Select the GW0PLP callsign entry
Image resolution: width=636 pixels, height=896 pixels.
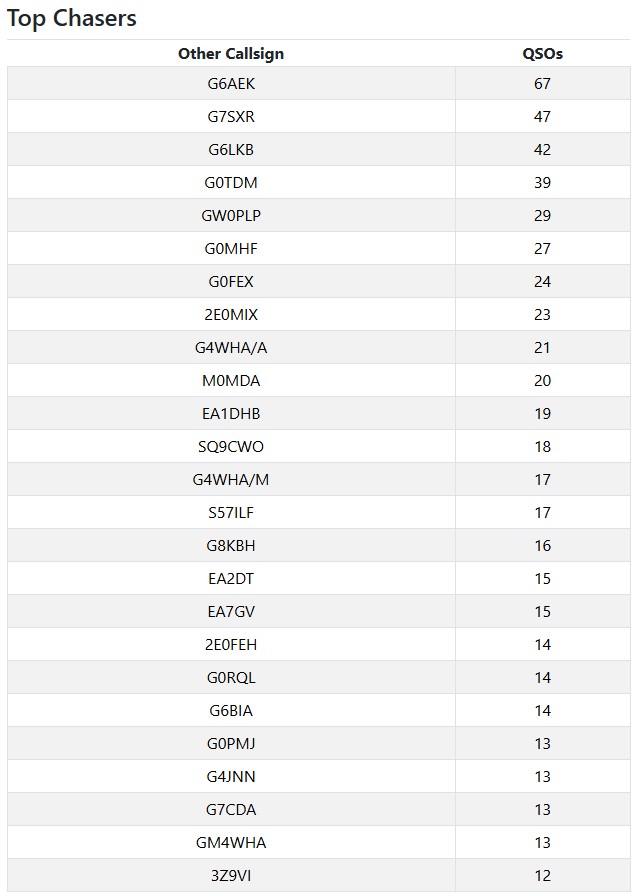[231, 216]
